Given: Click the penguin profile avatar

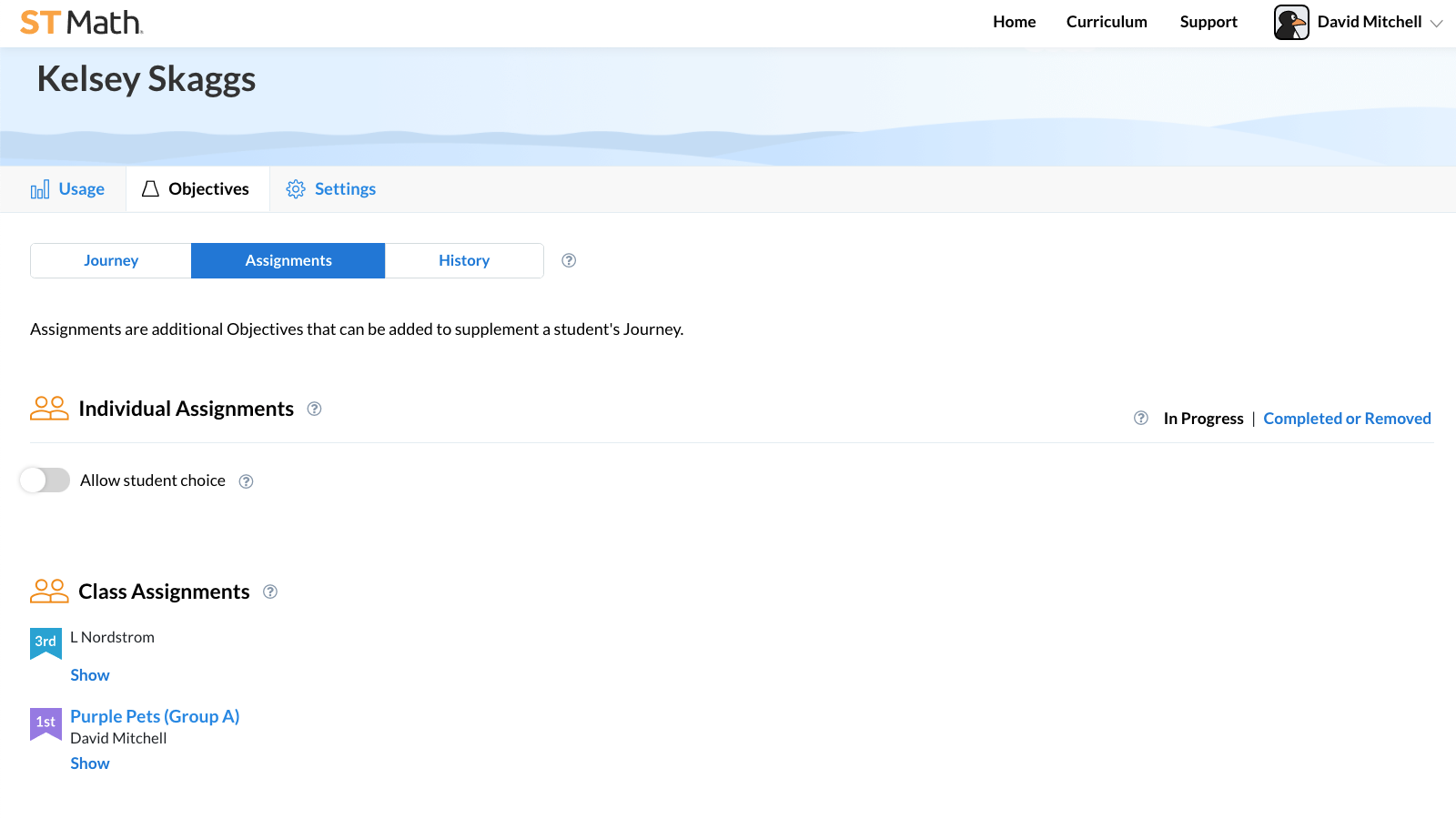Looking at the screenshot, I should click(x=1290, y=22).
